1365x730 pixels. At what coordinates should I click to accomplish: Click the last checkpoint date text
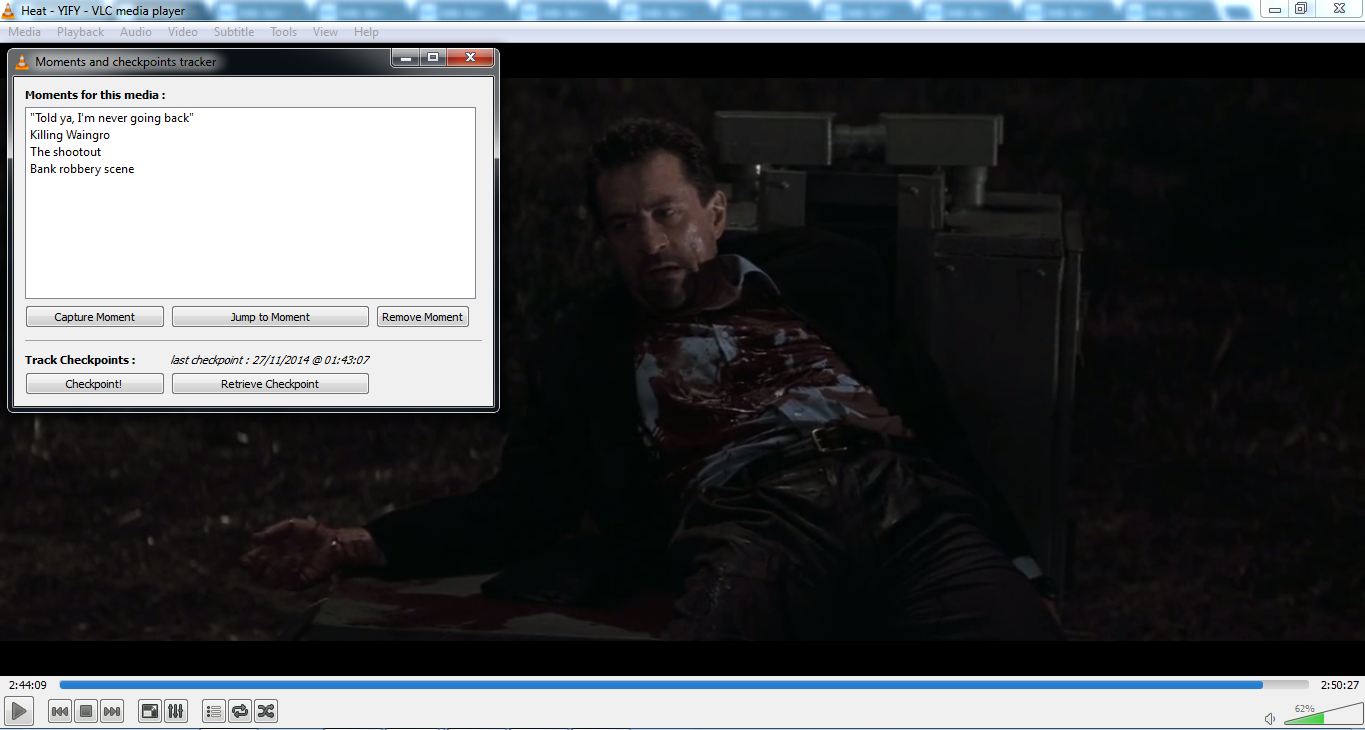(x=270, y=360)
